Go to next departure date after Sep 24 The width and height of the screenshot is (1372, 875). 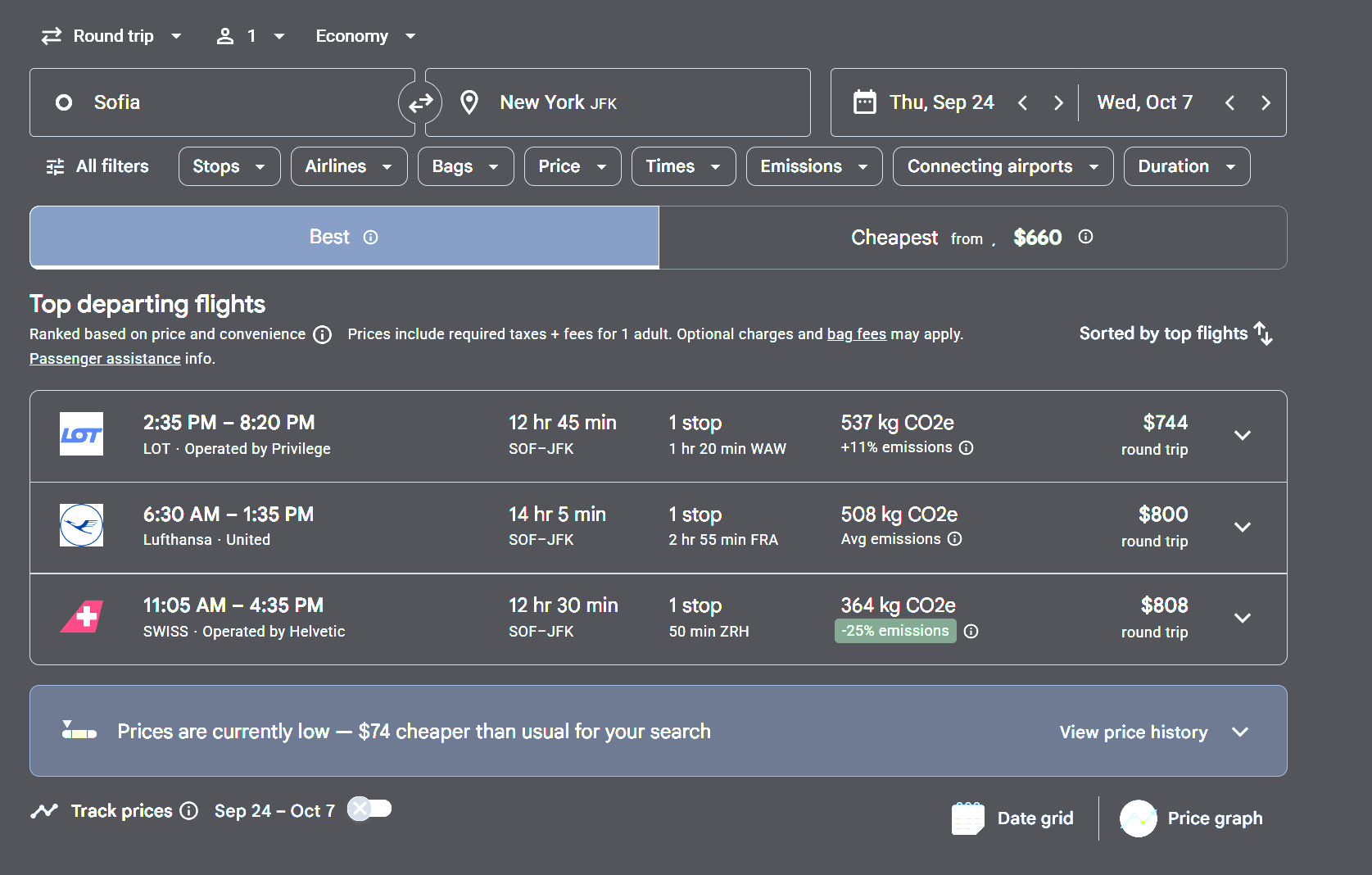(1058, 102)
